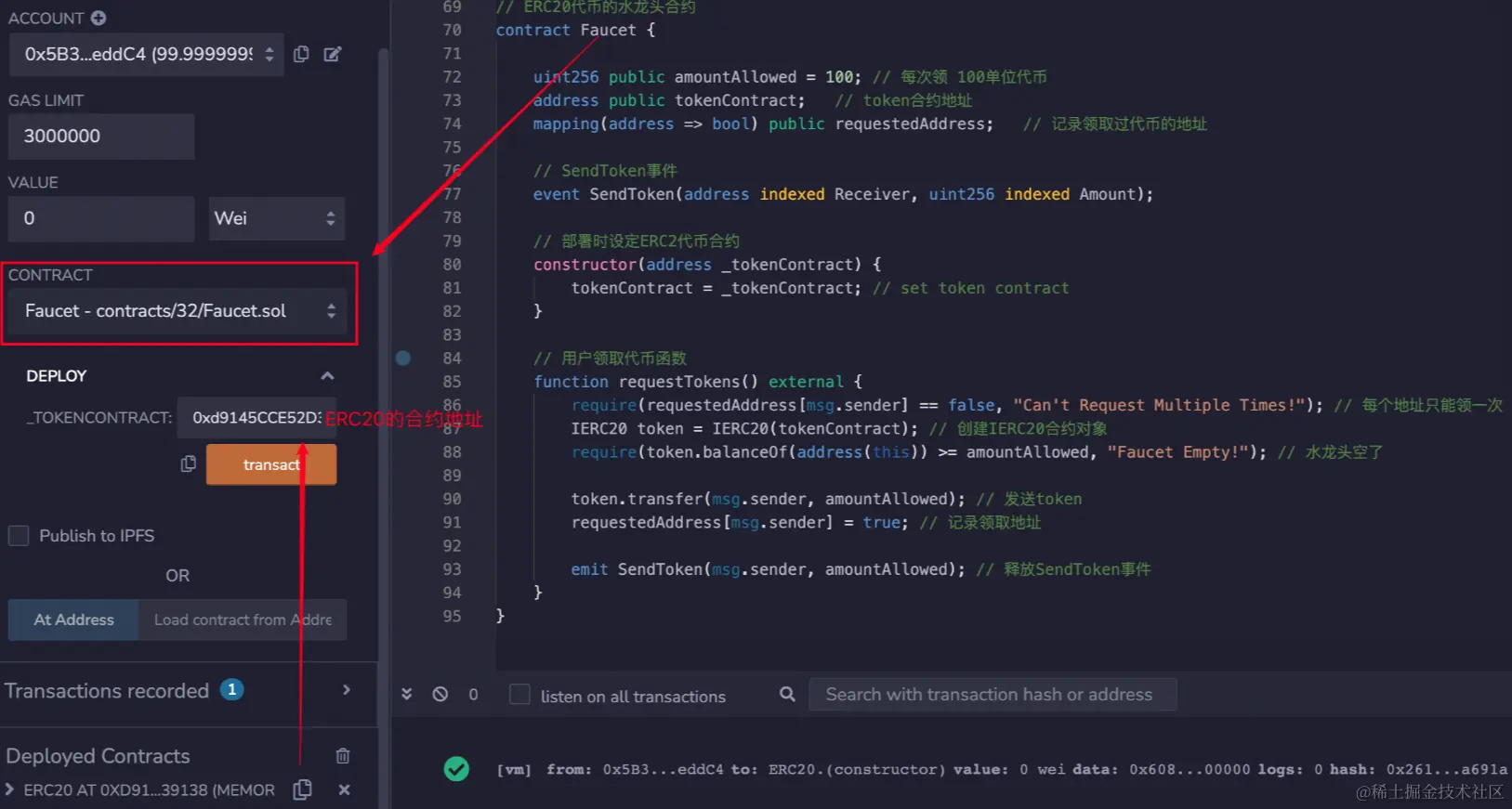
Task: Enable listen on all transactions
Action: pos(520,695)
